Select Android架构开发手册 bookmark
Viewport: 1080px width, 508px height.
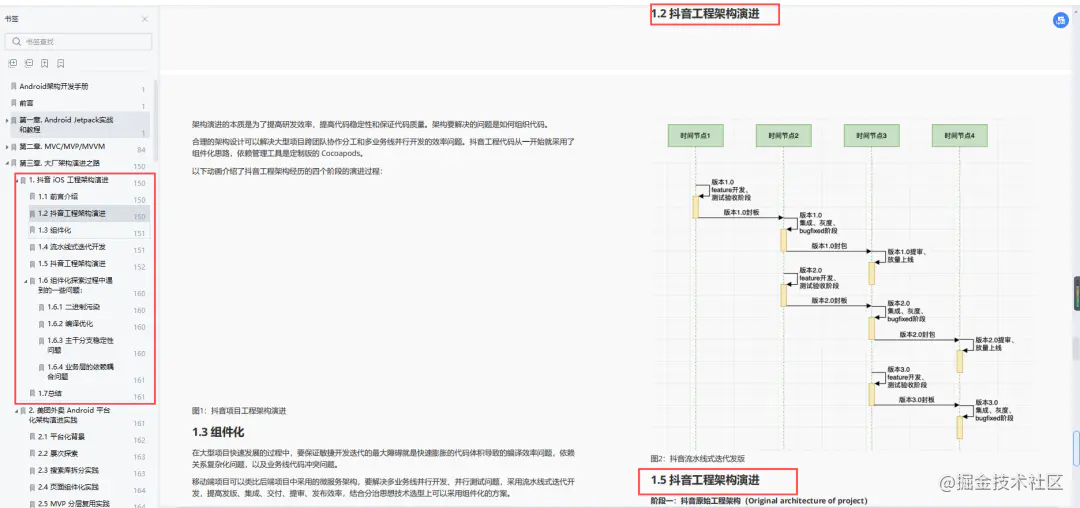tap(54, 87)
